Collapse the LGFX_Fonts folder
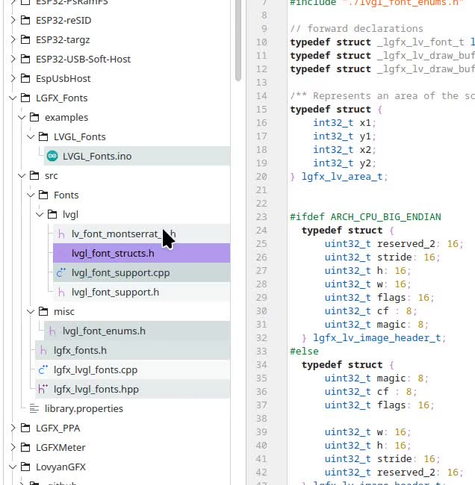The image size is (475, 485). 13,98
